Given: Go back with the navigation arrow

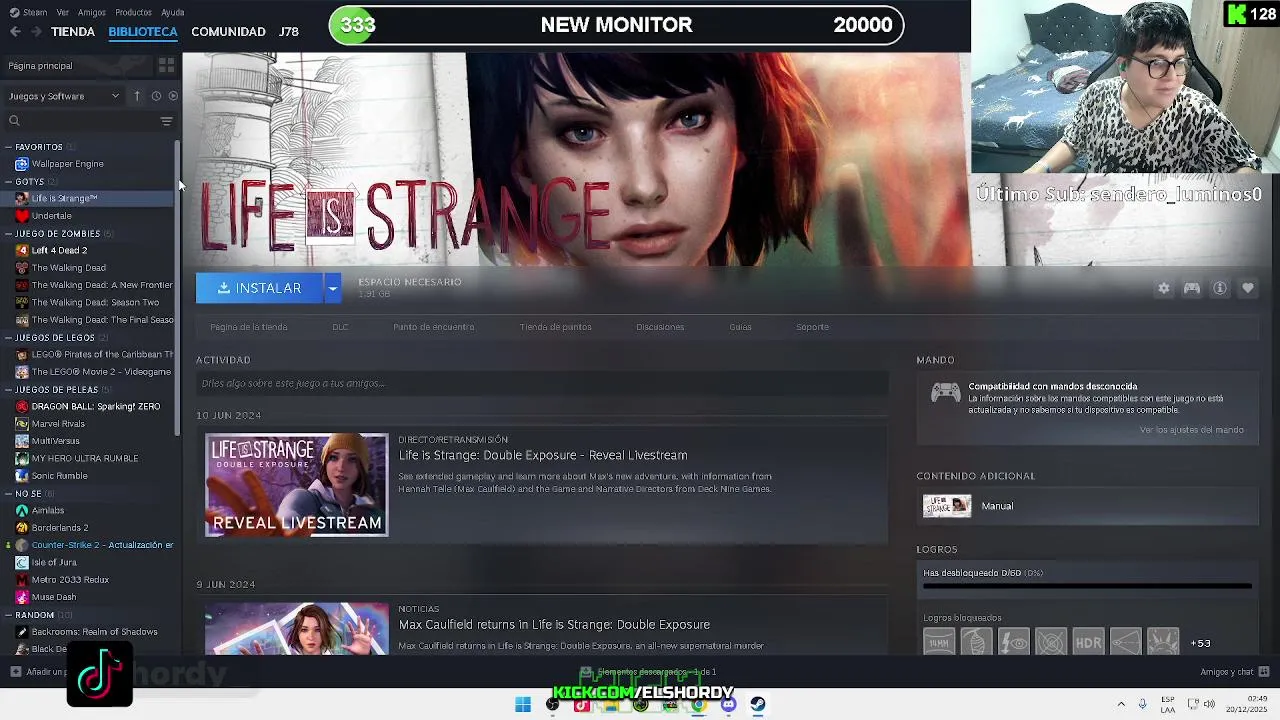Looking at the screenshot, I should click(x=15, y=32).
